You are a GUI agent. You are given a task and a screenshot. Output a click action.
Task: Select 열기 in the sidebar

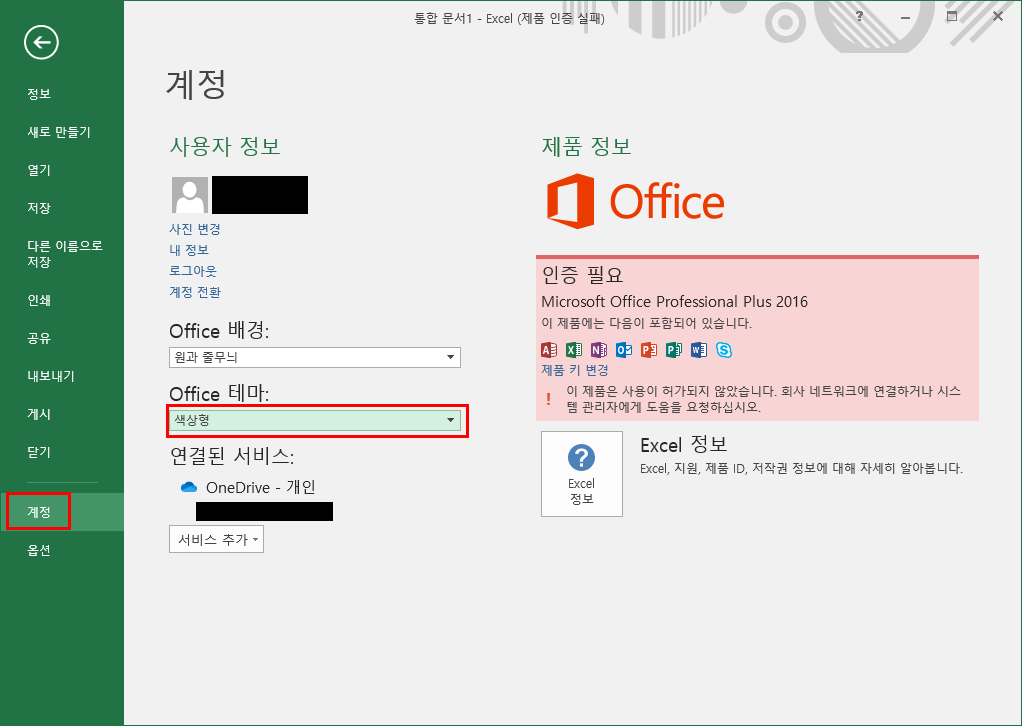(39, 170)
